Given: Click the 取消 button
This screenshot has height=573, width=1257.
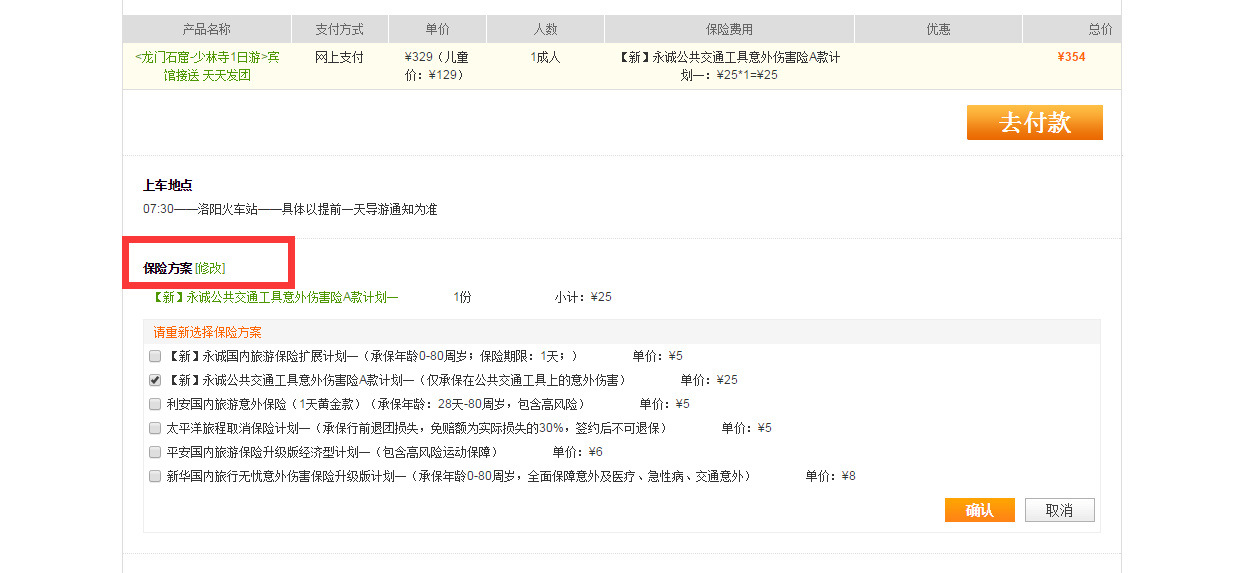Looking at the screenshot, I should 1059,510.
